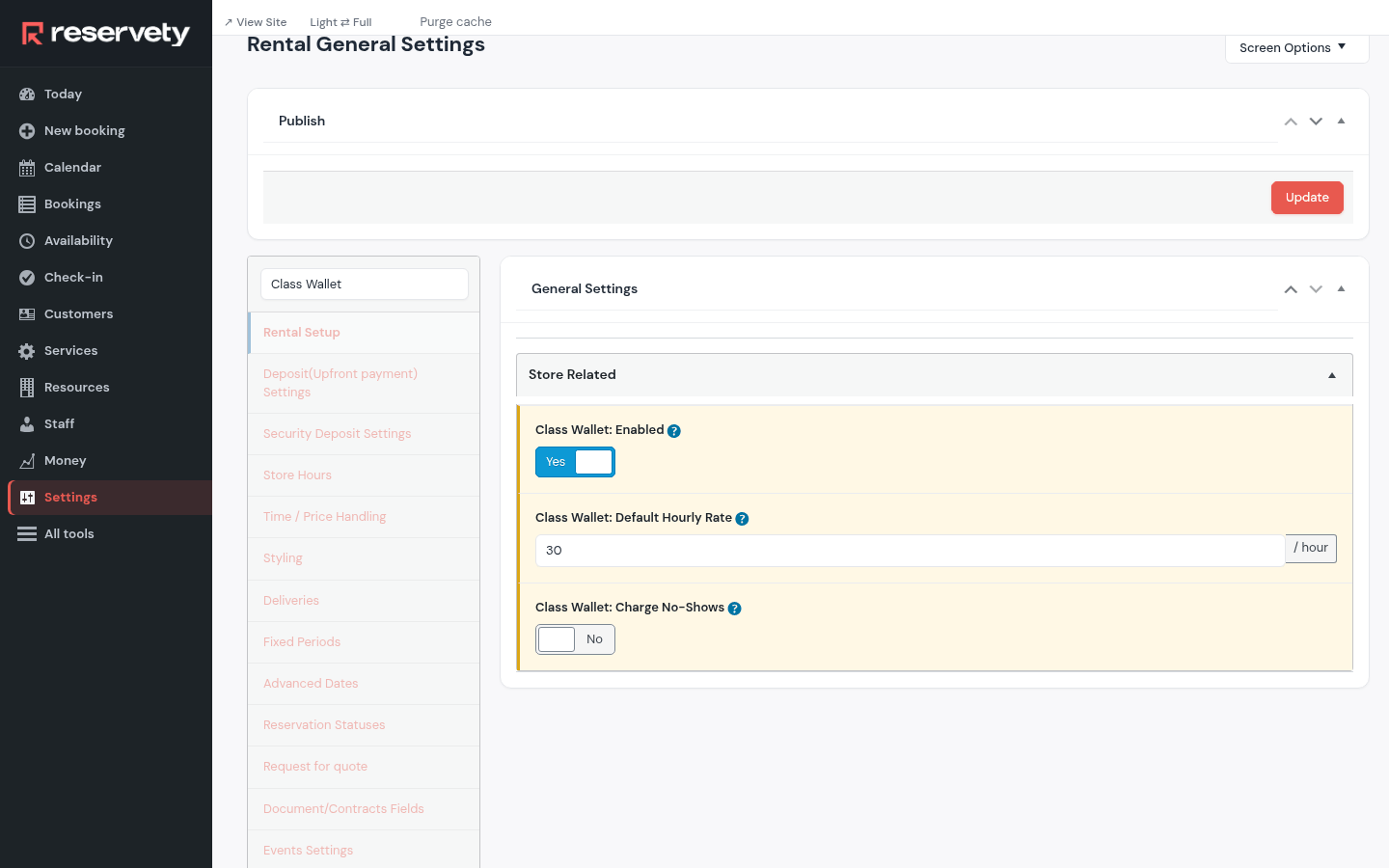The width and height of the screenshot is (1389, 868).
Task: Click the Resources building icon
Action: 27,388
